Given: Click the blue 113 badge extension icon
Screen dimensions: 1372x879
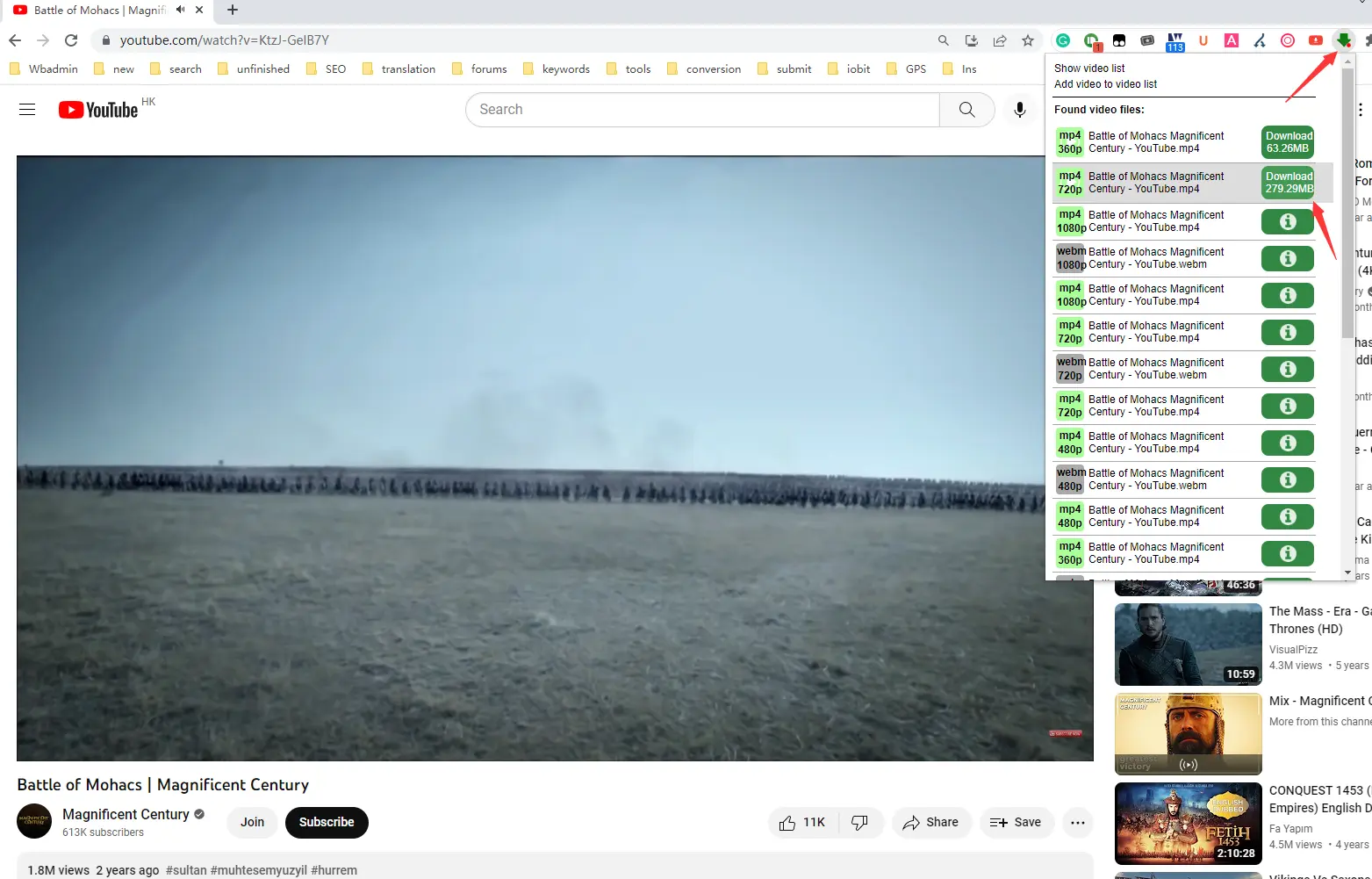Looking at the screenshot, I should 1175,41.
